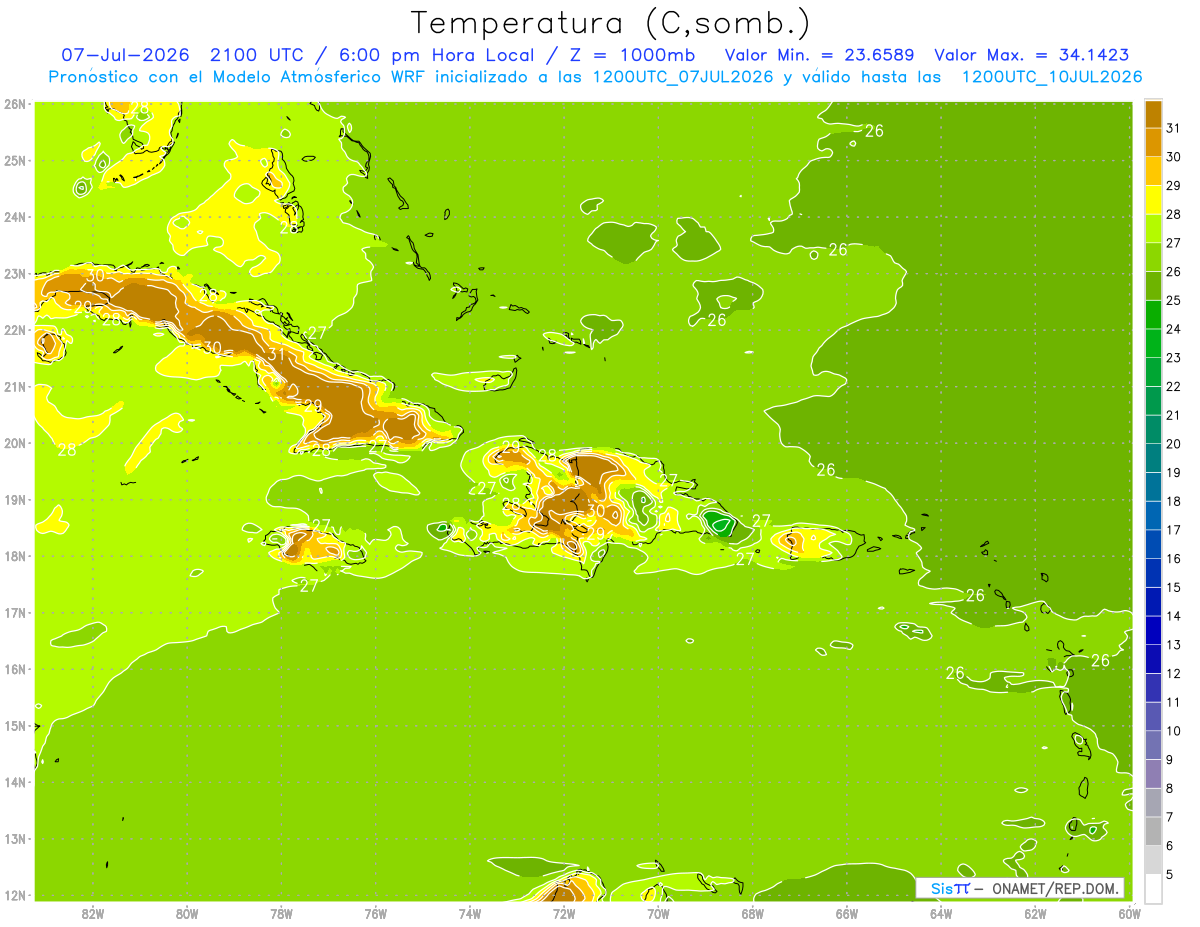1200x927 pixels.
Task: Click longitude axis label "72W"
Action: pos(564,913)
